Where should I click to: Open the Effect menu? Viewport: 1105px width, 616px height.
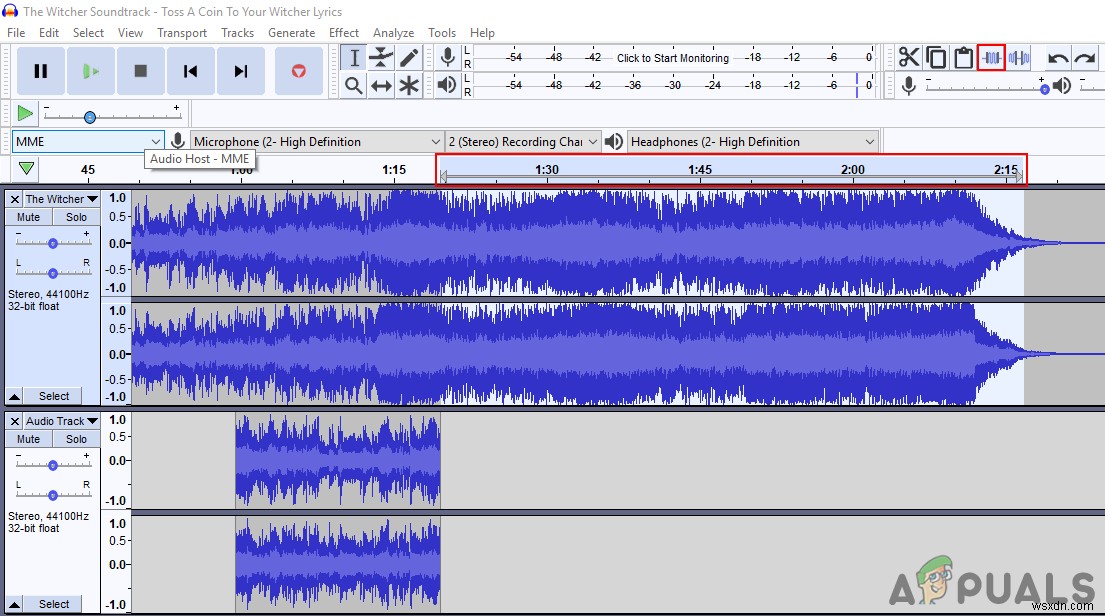343,32
